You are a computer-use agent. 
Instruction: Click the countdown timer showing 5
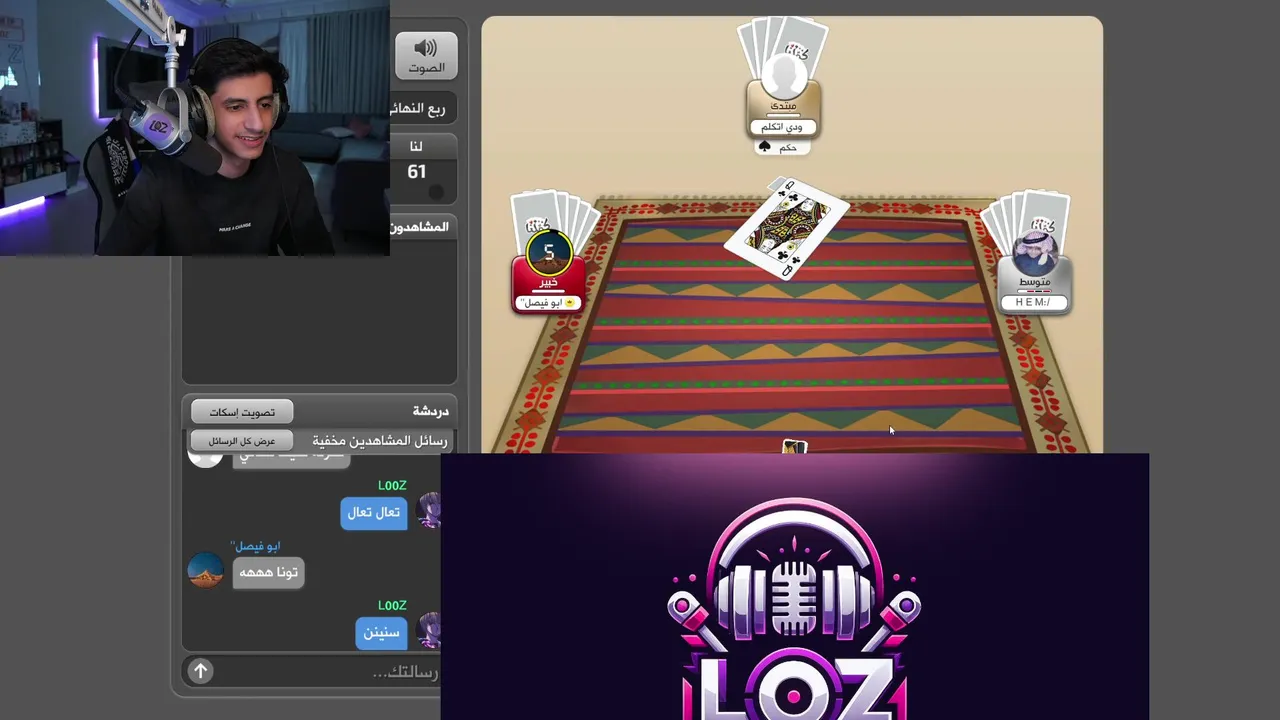(x=548, y=252)
